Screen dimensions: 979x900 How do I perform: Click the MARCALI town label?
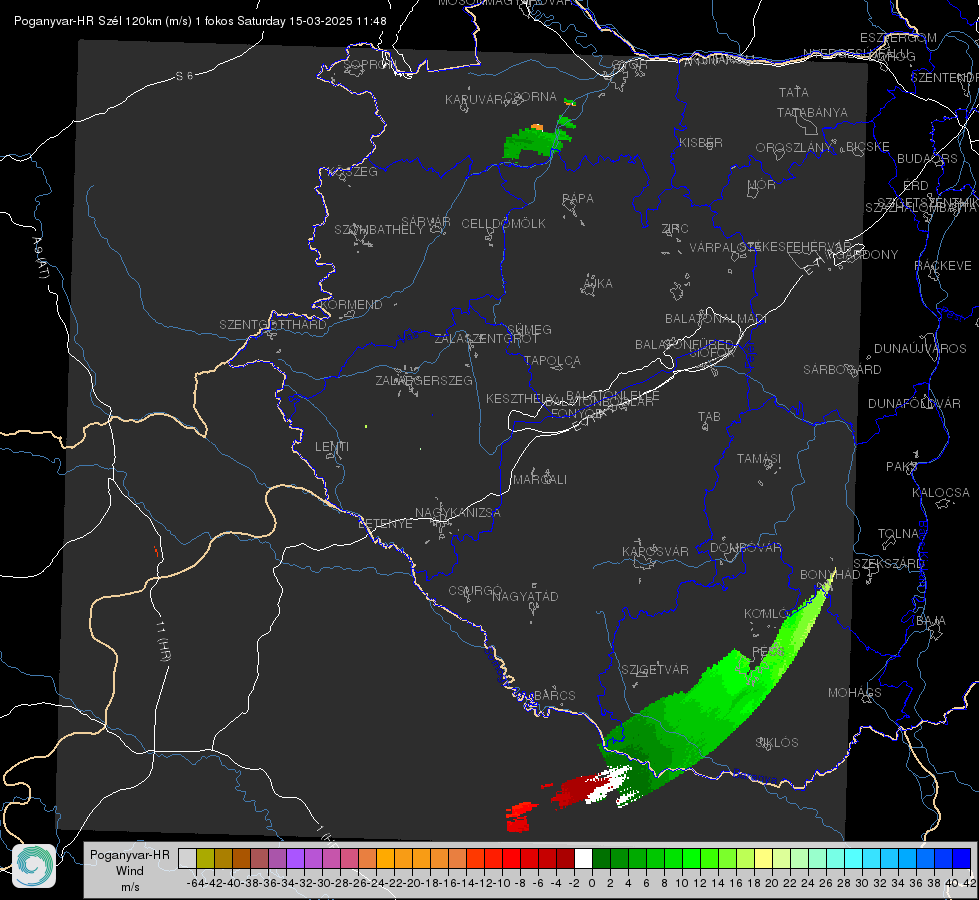tap(539, 480)
